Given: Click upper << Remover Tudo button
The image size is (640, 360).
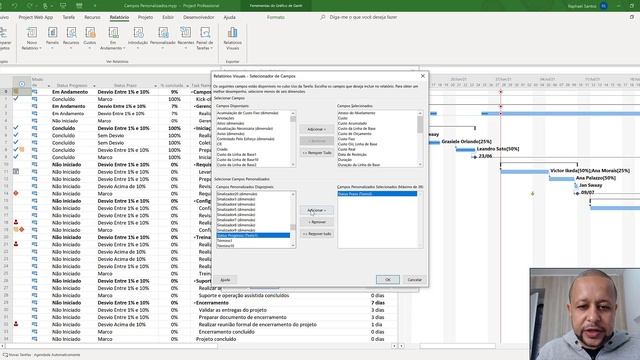Looking at the screenshot, I should 316,153.
